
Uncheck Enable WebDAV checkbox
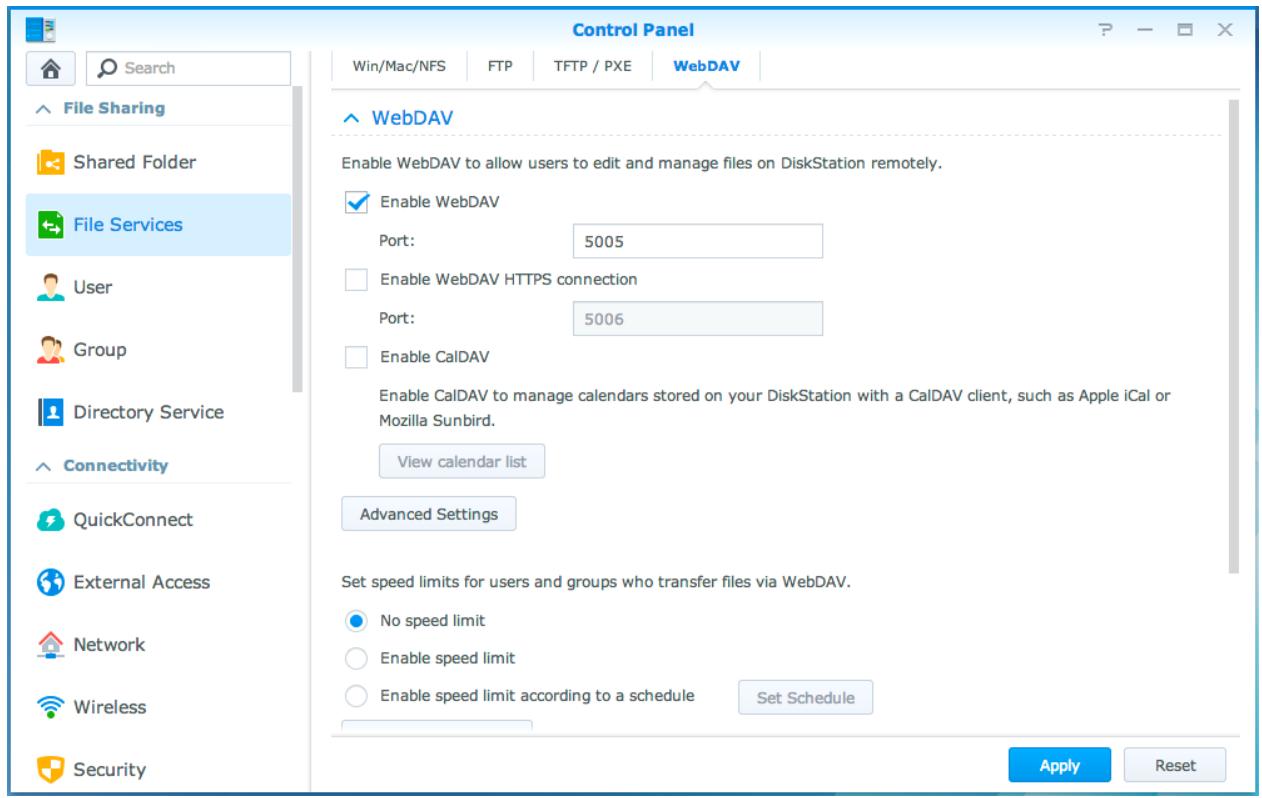[356, 201]
